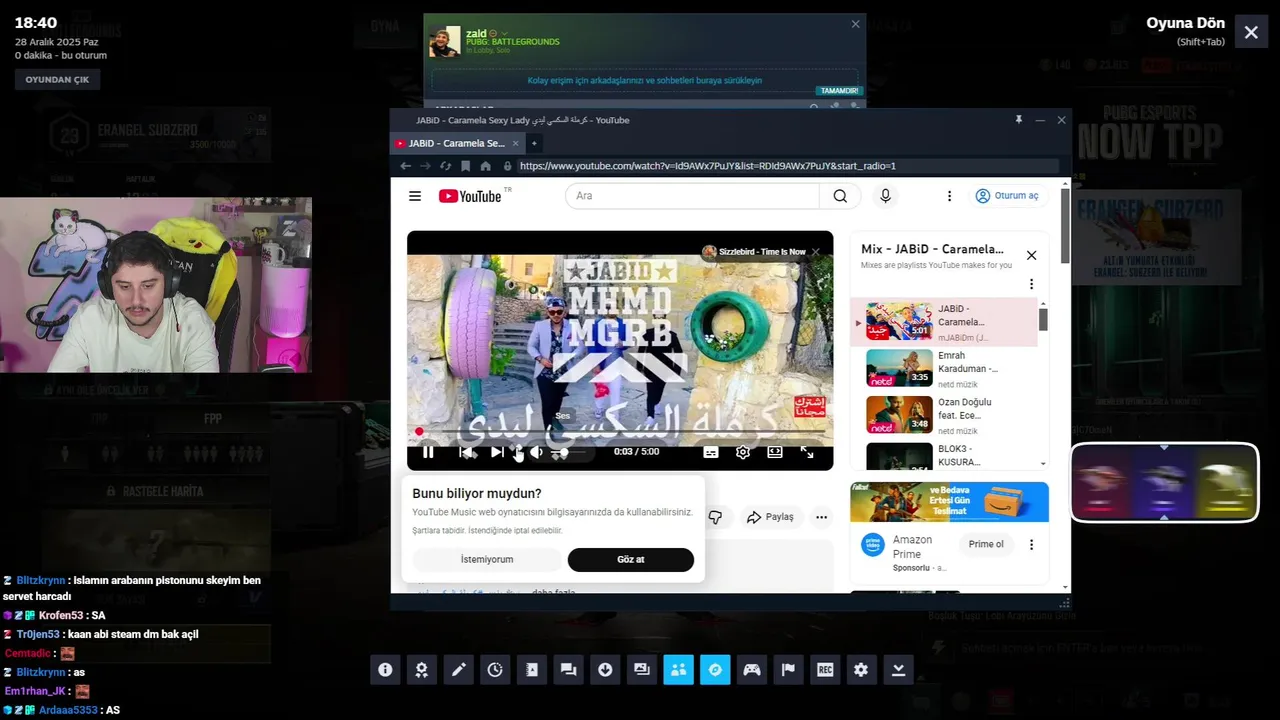The height and width of the screenshot is (720, 1280).
Task: Play BLOK3 - KUSURA playlist video
Action: click(943, 455)
